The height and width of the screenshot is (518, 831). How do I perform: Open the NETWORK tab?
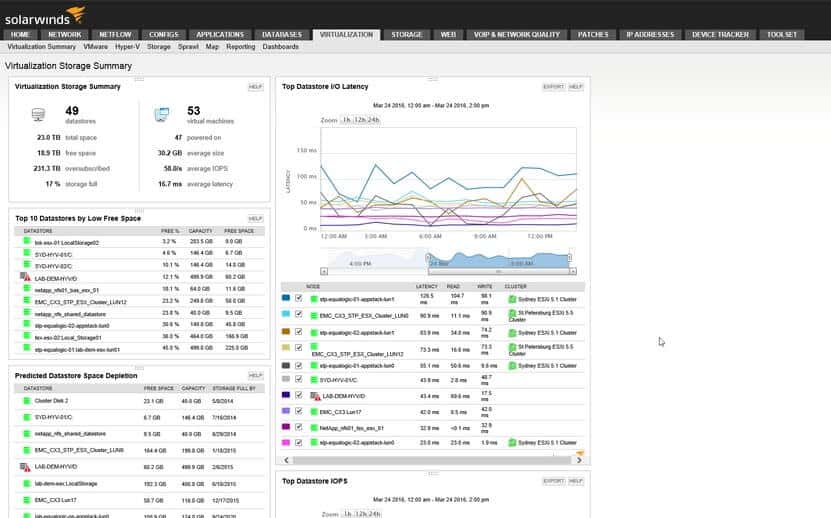pos(65,34)
